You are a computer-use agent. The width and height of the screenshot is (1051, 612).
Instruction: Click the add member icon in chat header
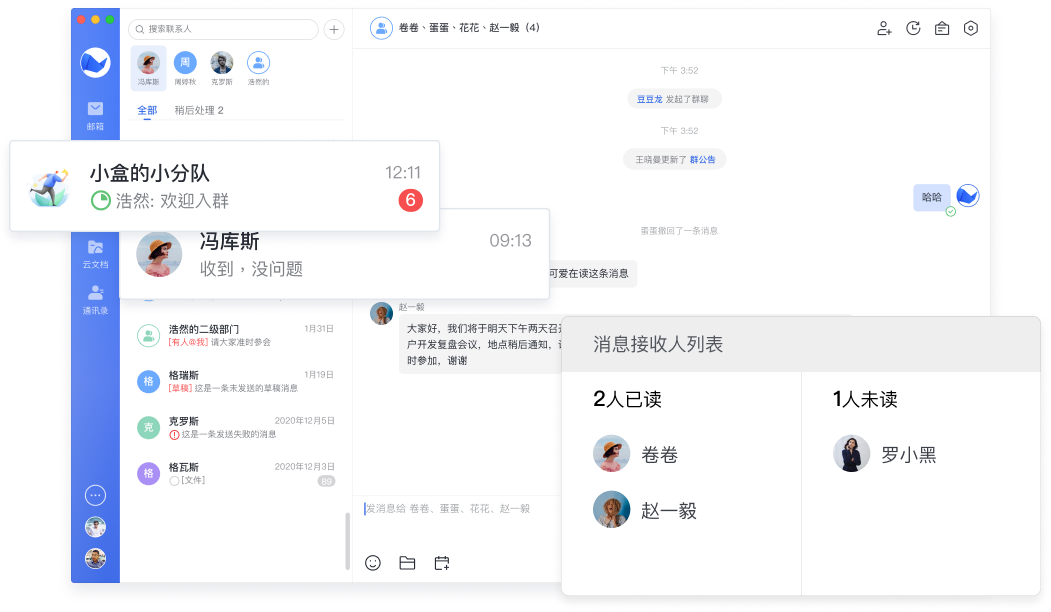884,29
